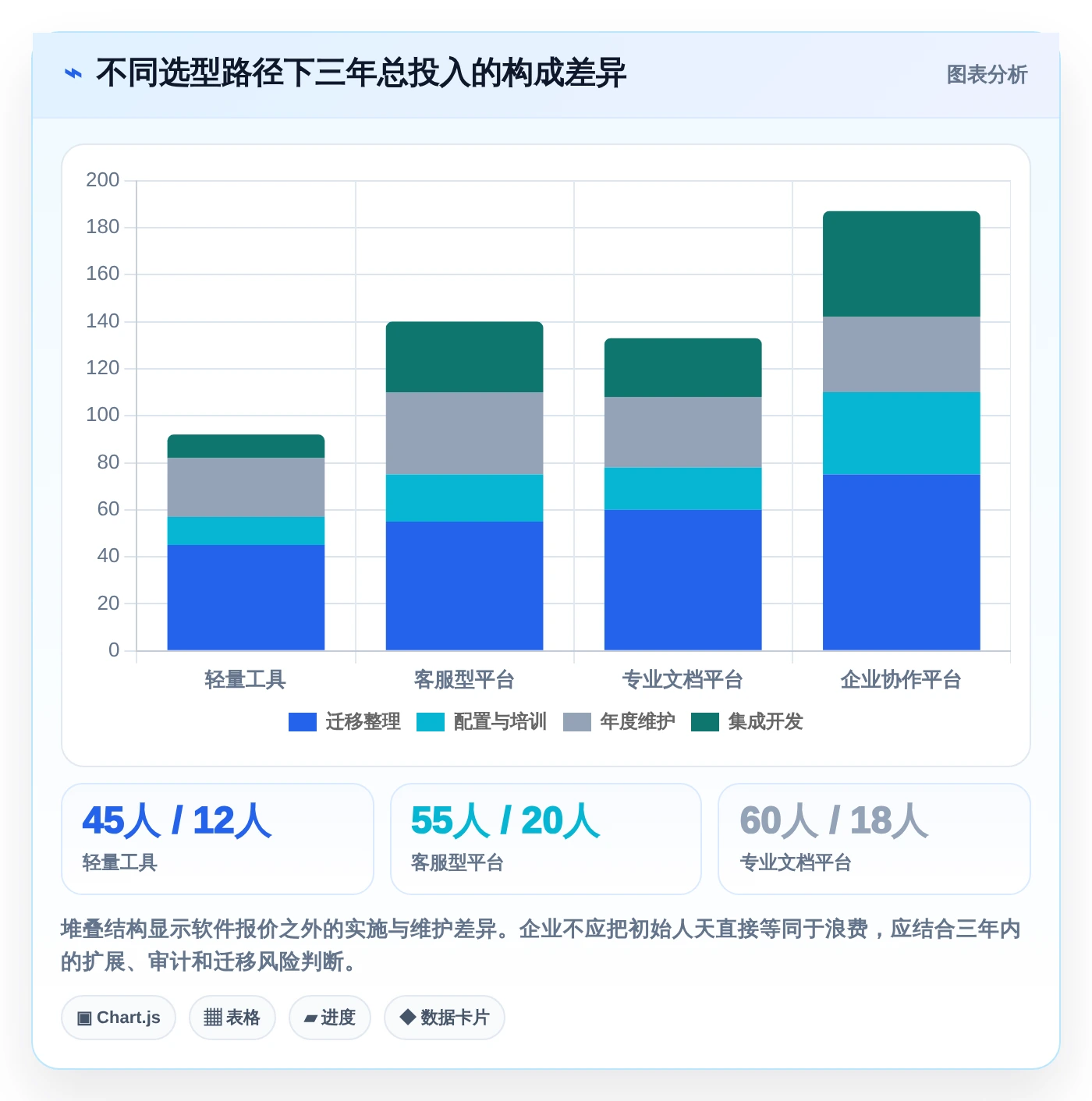Click green 集成开发 segment of 客服型平台 bar
Screen dimensions: 1092x1101
coord(464,357)
